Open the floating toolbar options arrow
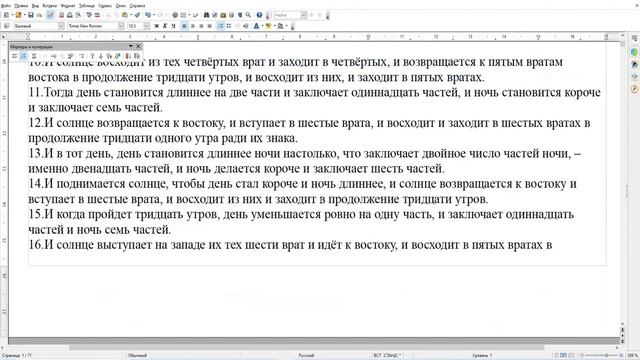Screen dimensions: 640x360 click(131, 46)
